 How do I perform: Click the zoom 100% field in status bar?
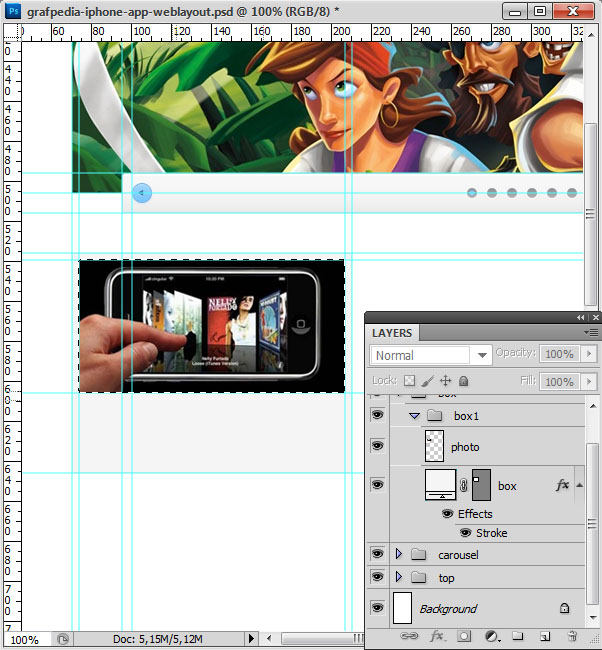click(27, 639)
